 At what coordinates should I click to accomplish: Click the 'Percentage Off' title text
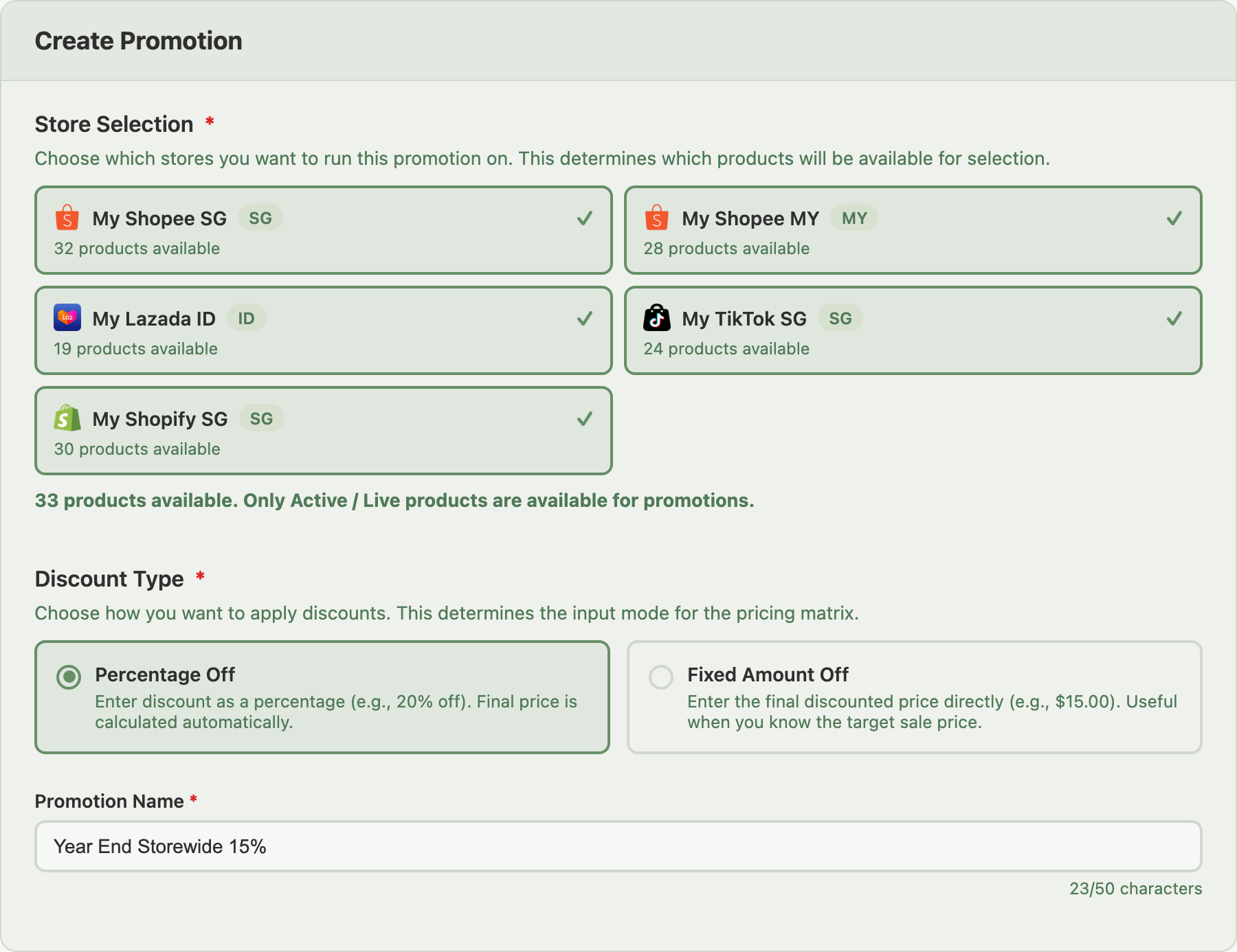[165, 675]
